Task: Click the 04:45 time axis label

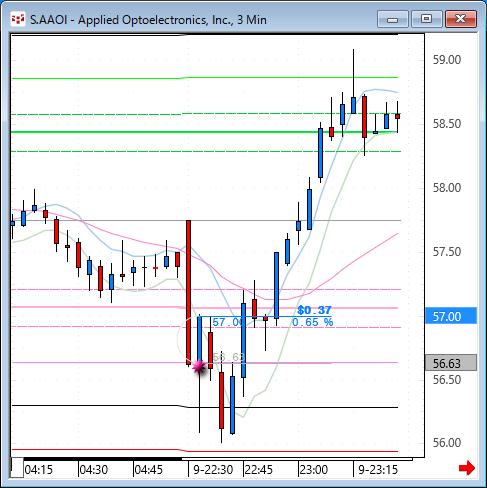Action: (x=149, y=470)
